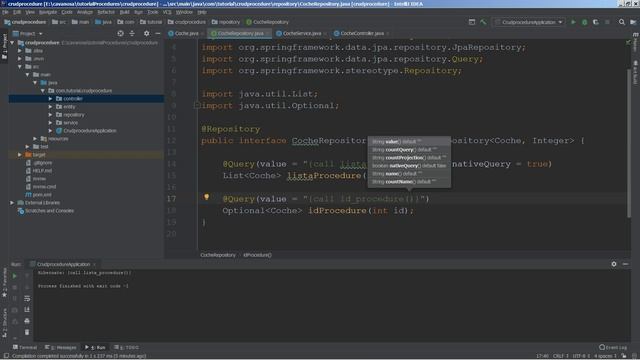This screenshot has height=360, width=640.
Task: Expand the entity package
Action: point(50,107)
